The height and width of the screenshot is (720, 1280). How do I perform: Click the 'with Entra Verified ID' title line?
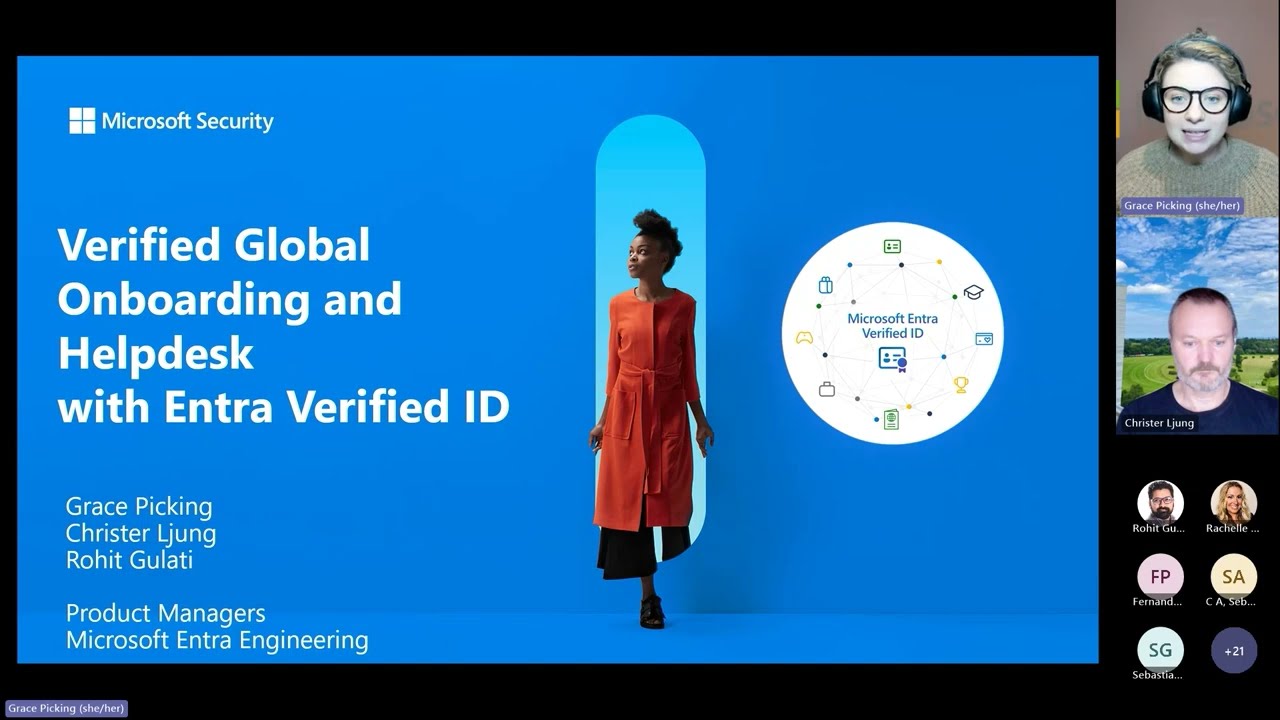coord(284,408)
